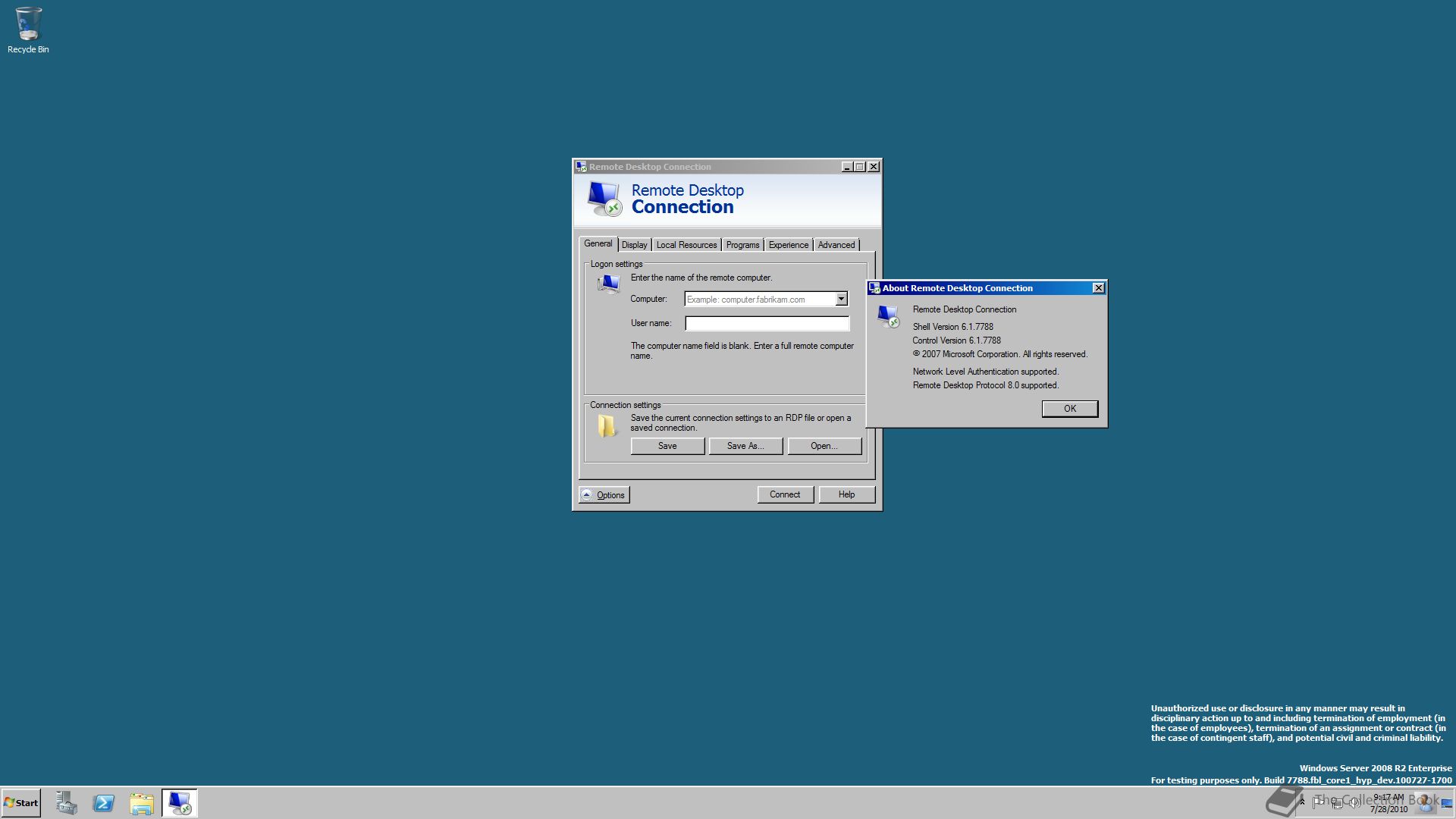
Task: Click 'Network Level Authentication supported.' text
Action: pyautogui.click(x=985, y=372)
